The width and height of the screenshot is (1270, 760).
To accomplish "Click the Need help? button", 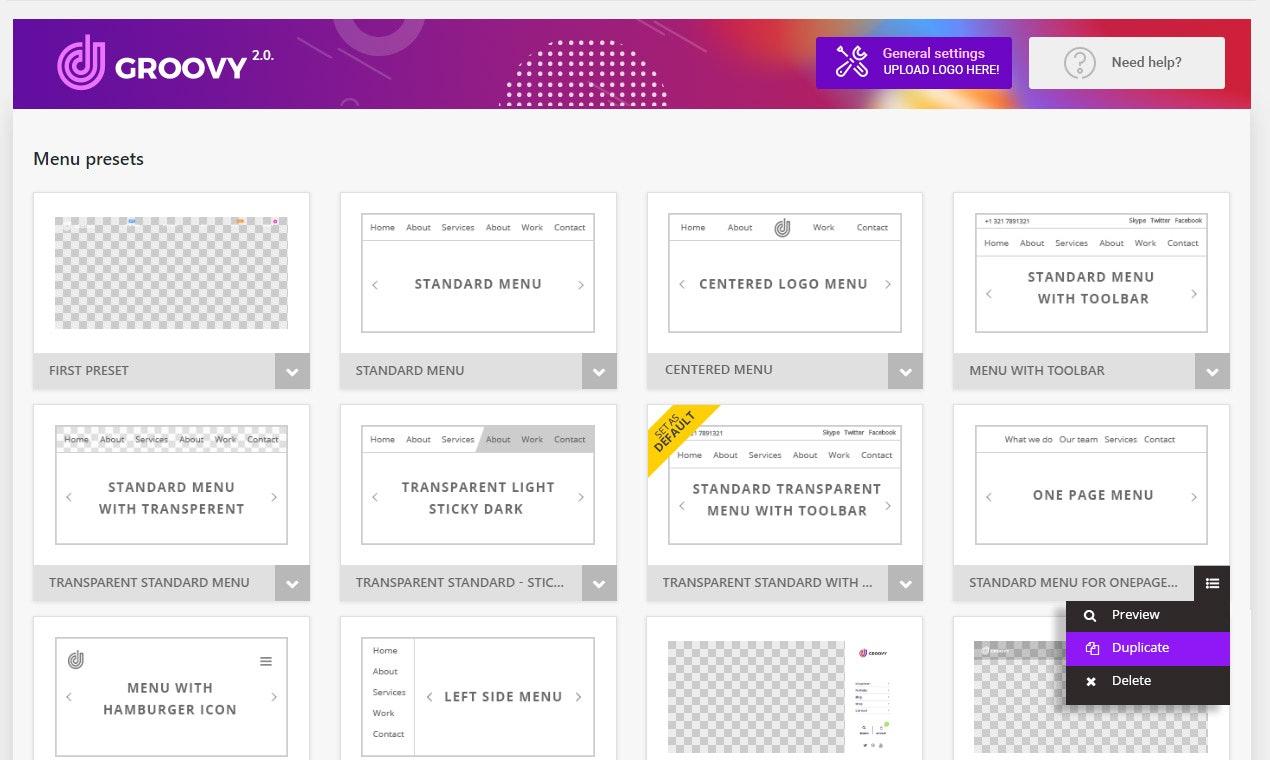I will [1126, 63].
